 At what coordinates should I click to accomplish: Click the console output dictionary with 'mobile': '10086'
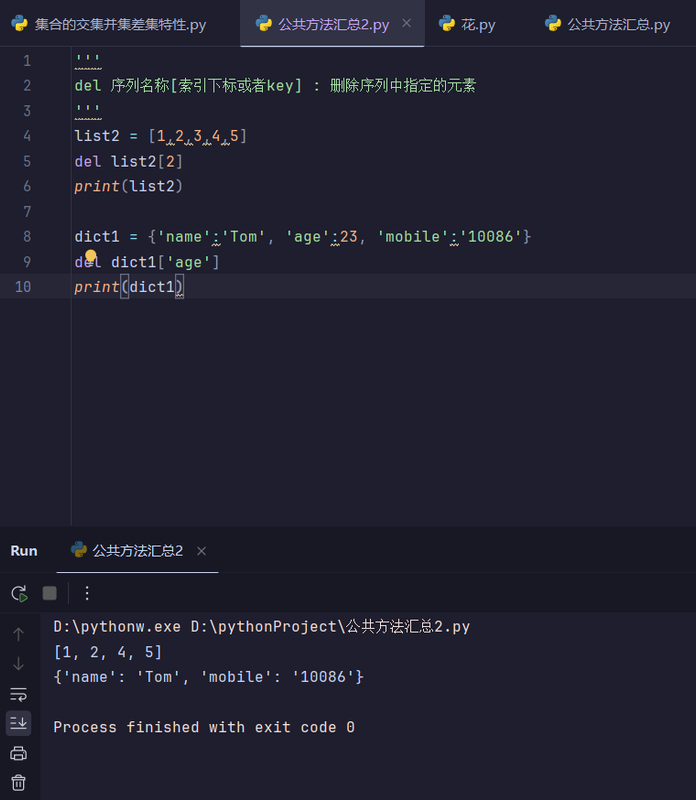click(x=209, y=677)
